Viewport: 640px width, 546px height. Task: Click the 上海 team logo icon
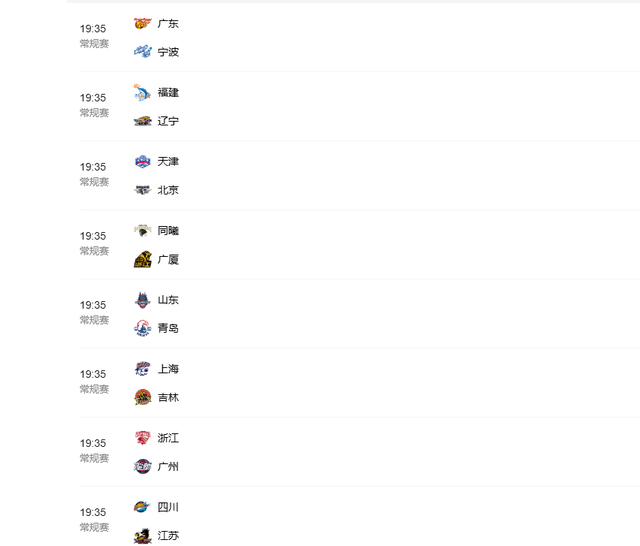click(x=142, y=369)
